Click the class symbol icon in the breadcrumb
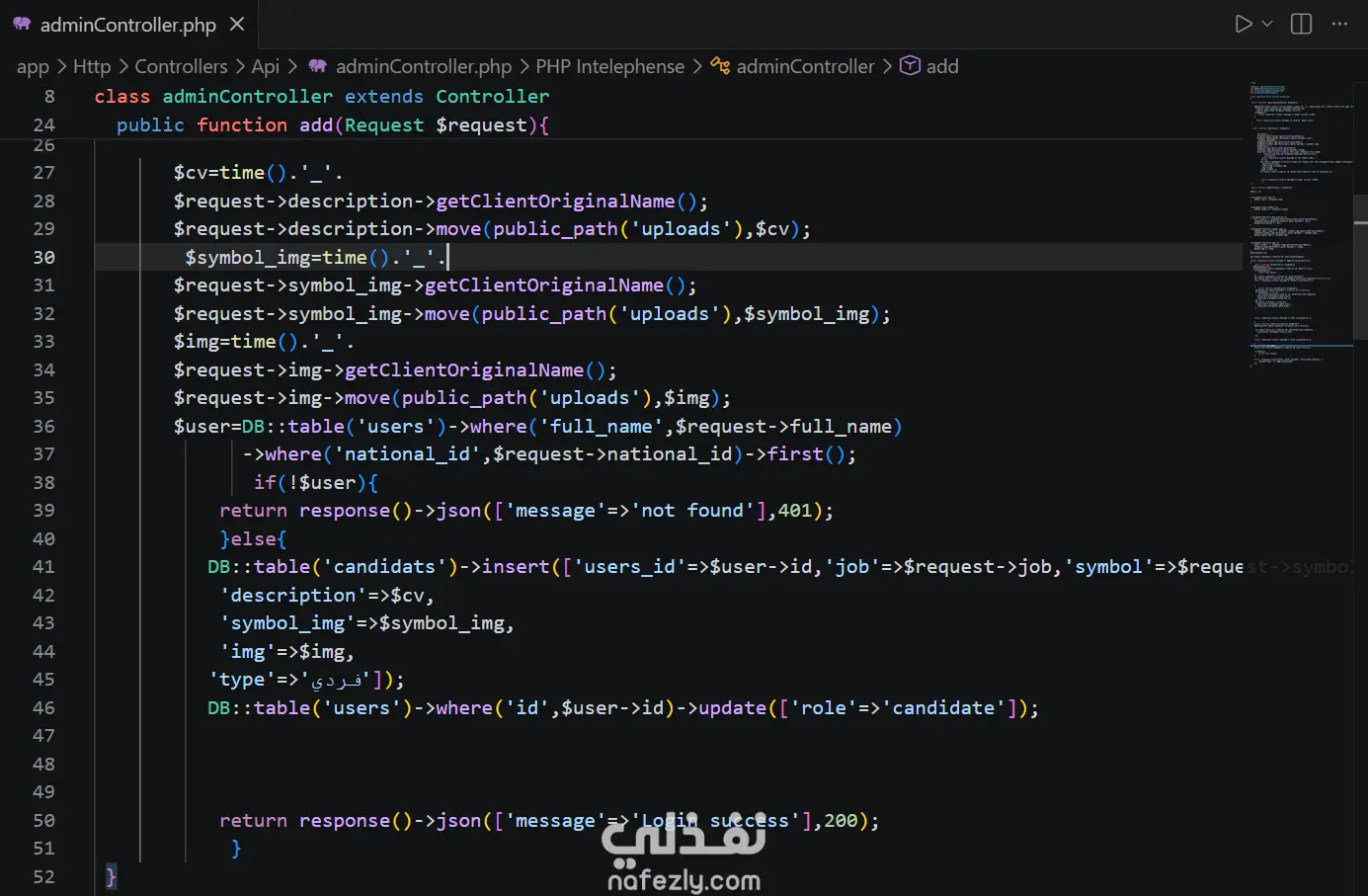 point(720,66)
